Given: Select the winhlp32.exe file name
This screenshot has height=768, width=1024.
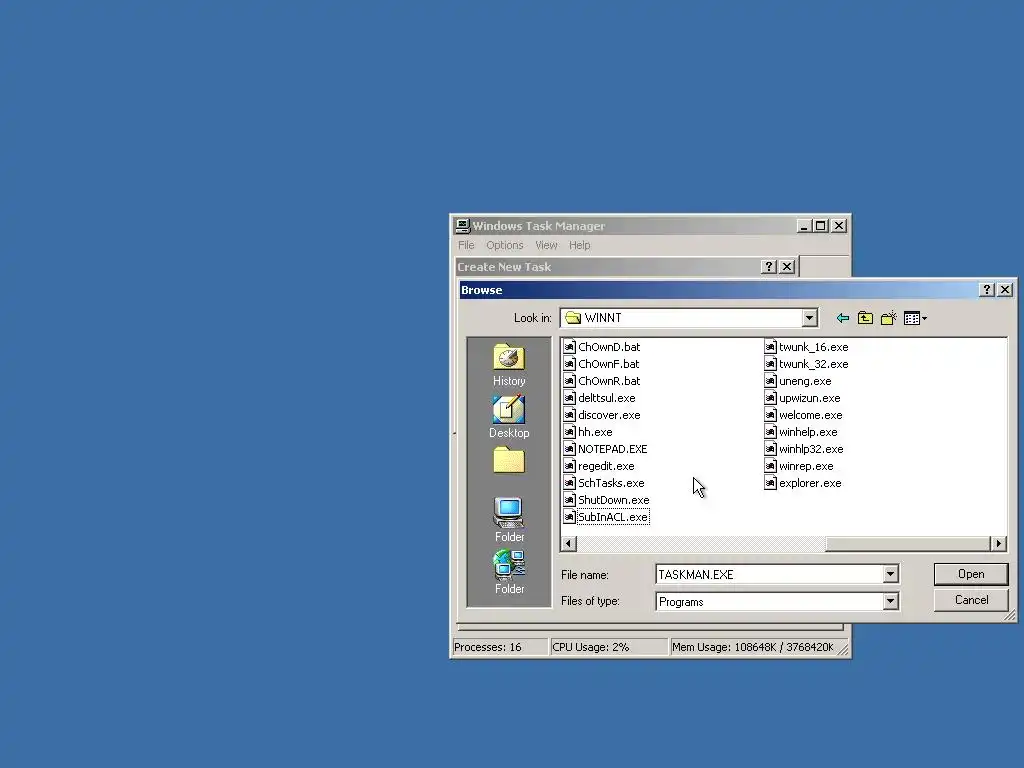Looking at the screenshot, I should point(811,449).
